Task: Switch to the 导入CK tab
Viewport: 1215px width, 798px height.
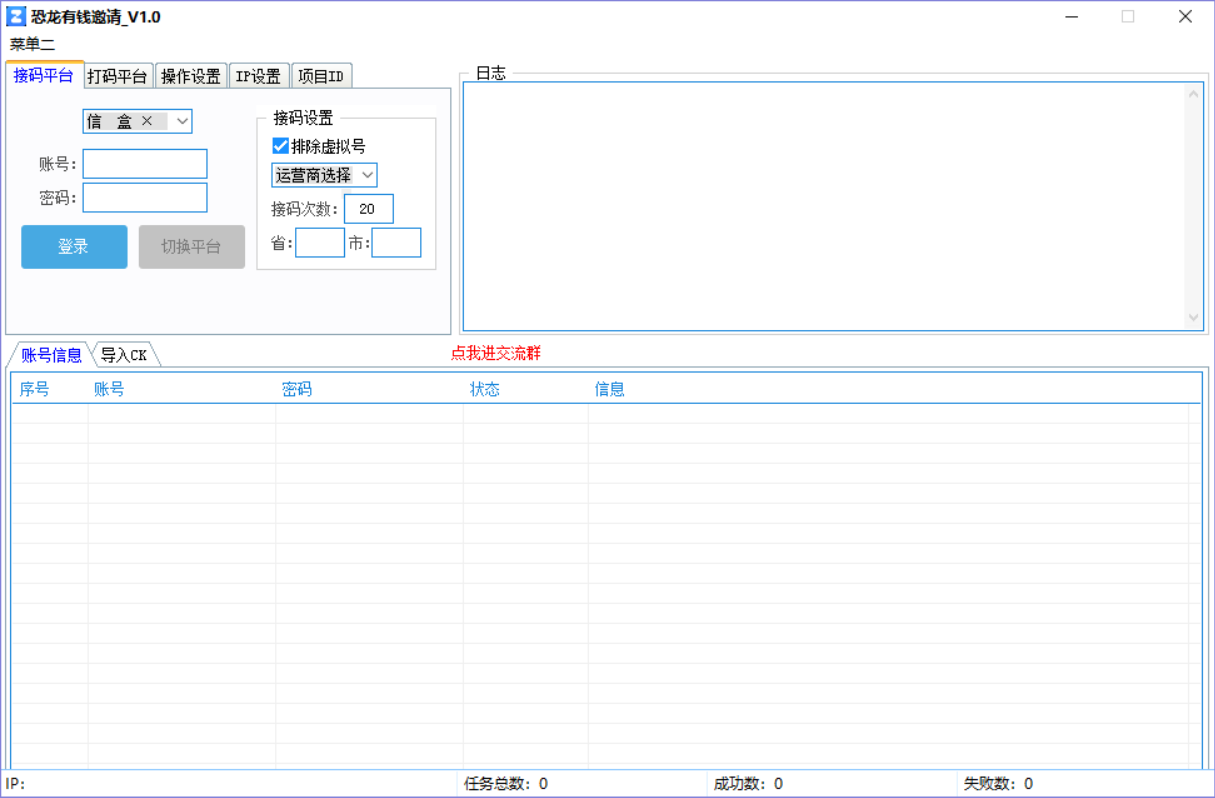Action: coord(124,355)
